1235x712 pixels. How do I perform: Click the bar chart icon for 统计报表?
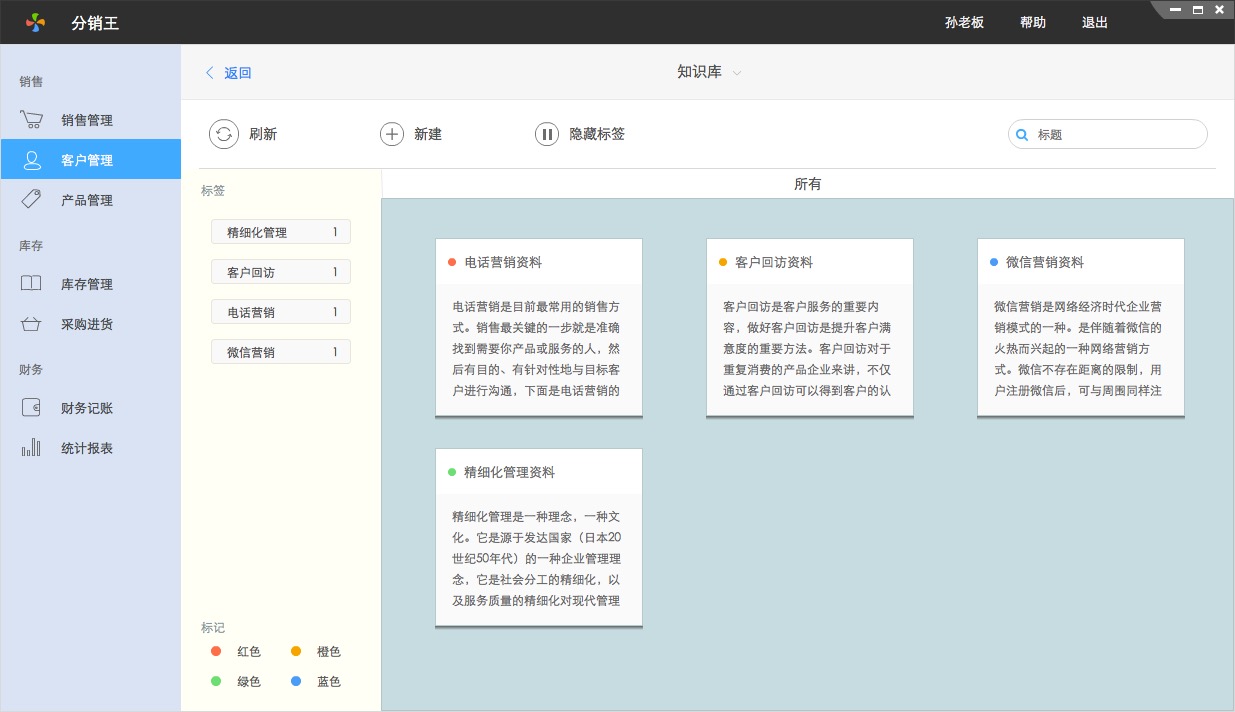[x=31, y=448]
